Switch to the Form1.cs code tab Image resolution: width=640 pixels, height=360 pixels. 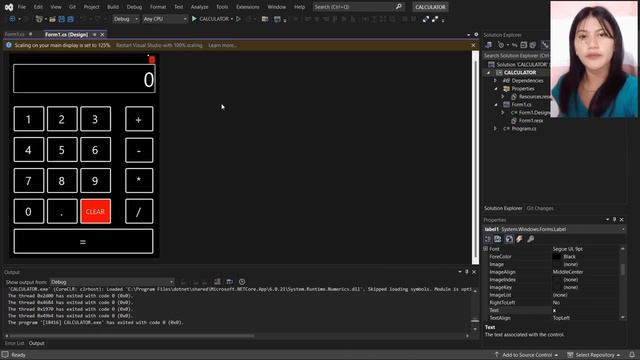14,35
